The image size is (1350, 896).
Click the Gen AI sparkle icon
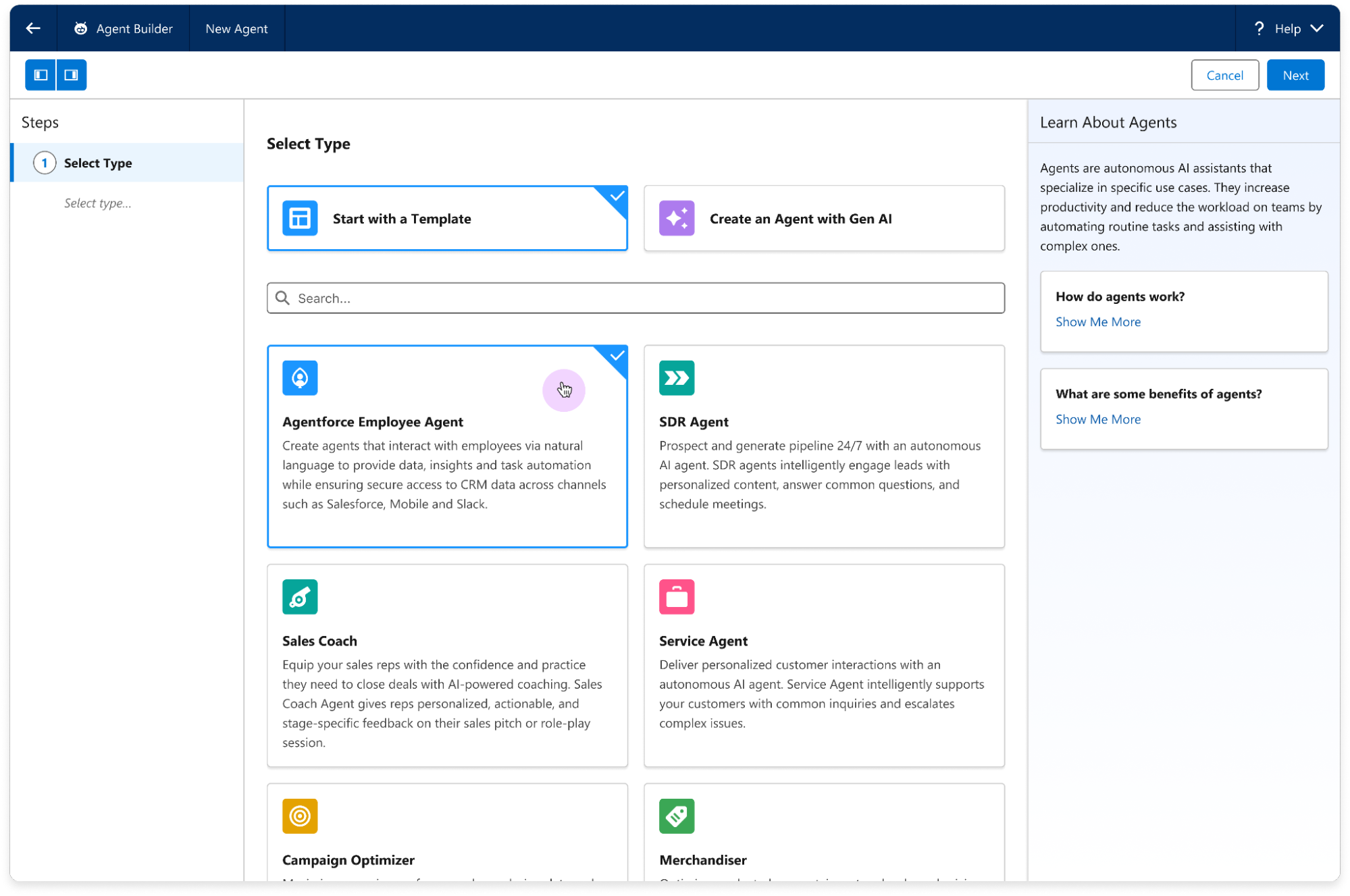[676, 218]
